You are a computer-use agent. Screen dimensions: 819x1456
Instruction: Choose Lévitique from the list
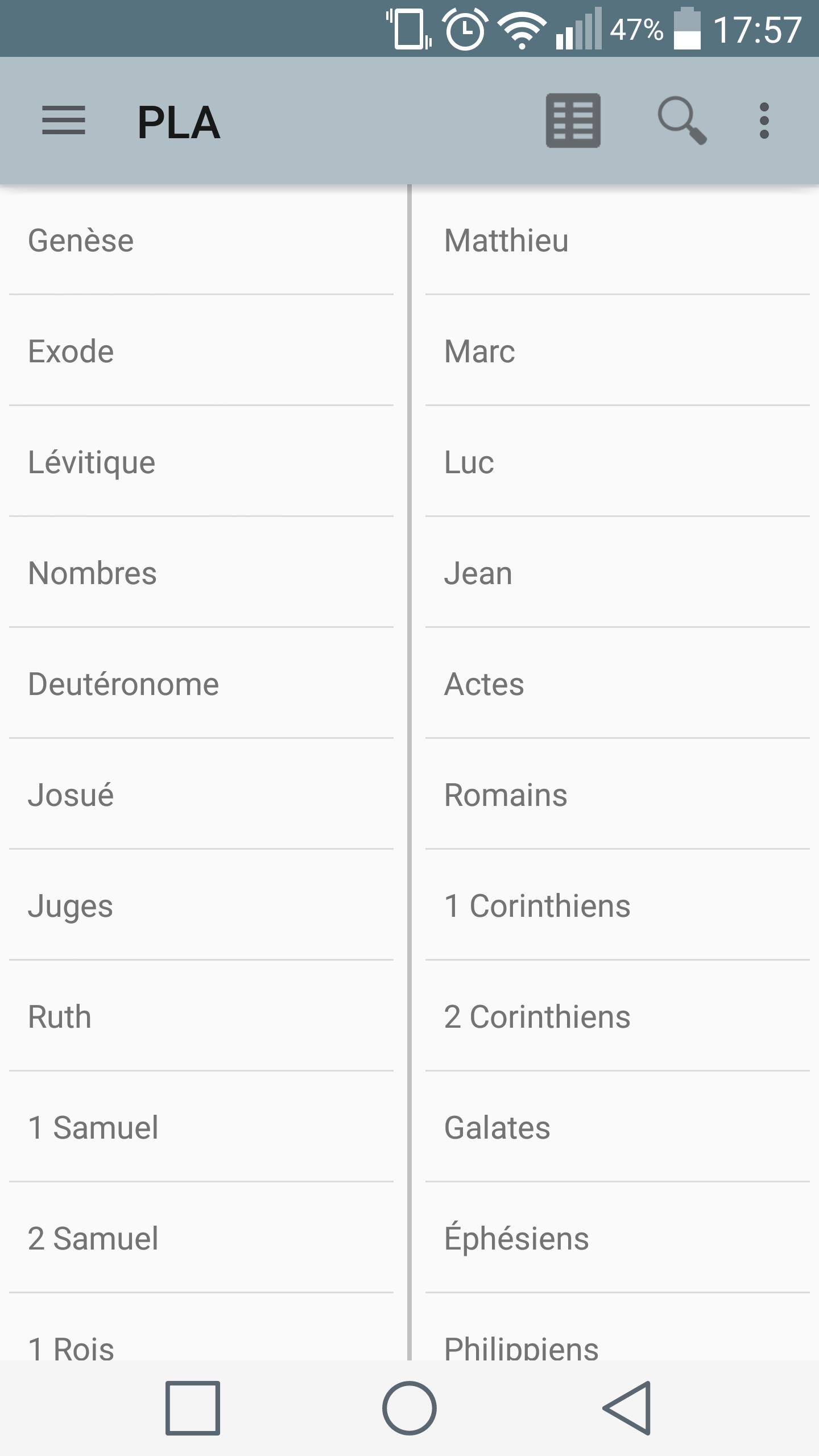coord(201,462)
